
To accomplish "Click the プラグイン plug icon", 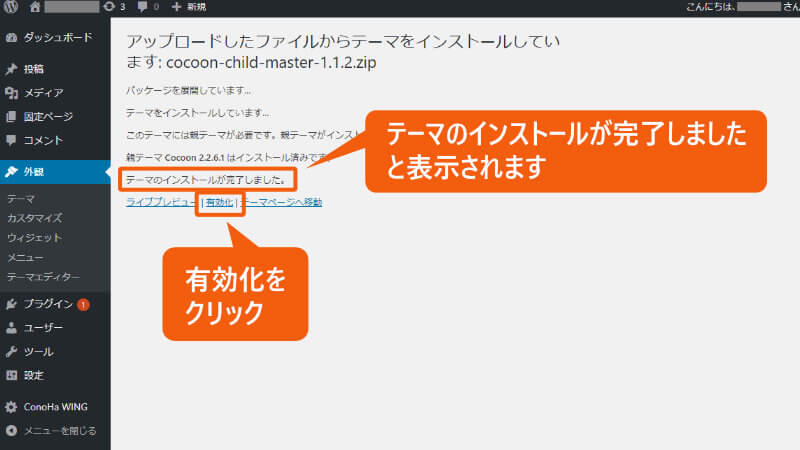I will 11,304.
